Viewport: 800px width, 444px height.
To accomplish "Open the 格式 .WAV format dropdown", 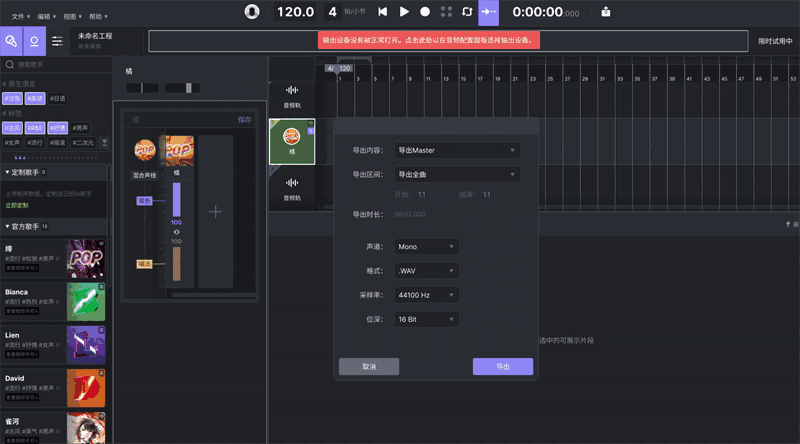I will 425,270.
